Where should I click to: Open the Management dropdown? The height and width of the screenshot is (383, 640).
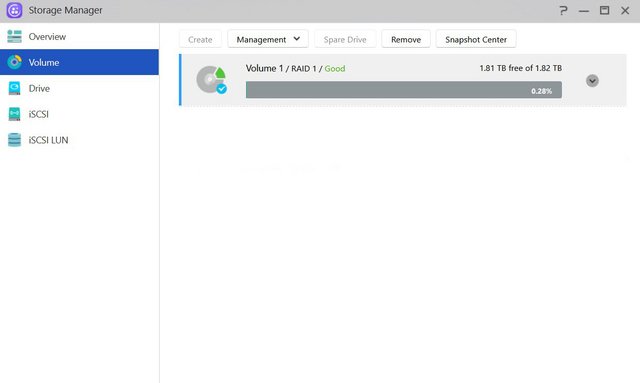(x=268, y=39)
